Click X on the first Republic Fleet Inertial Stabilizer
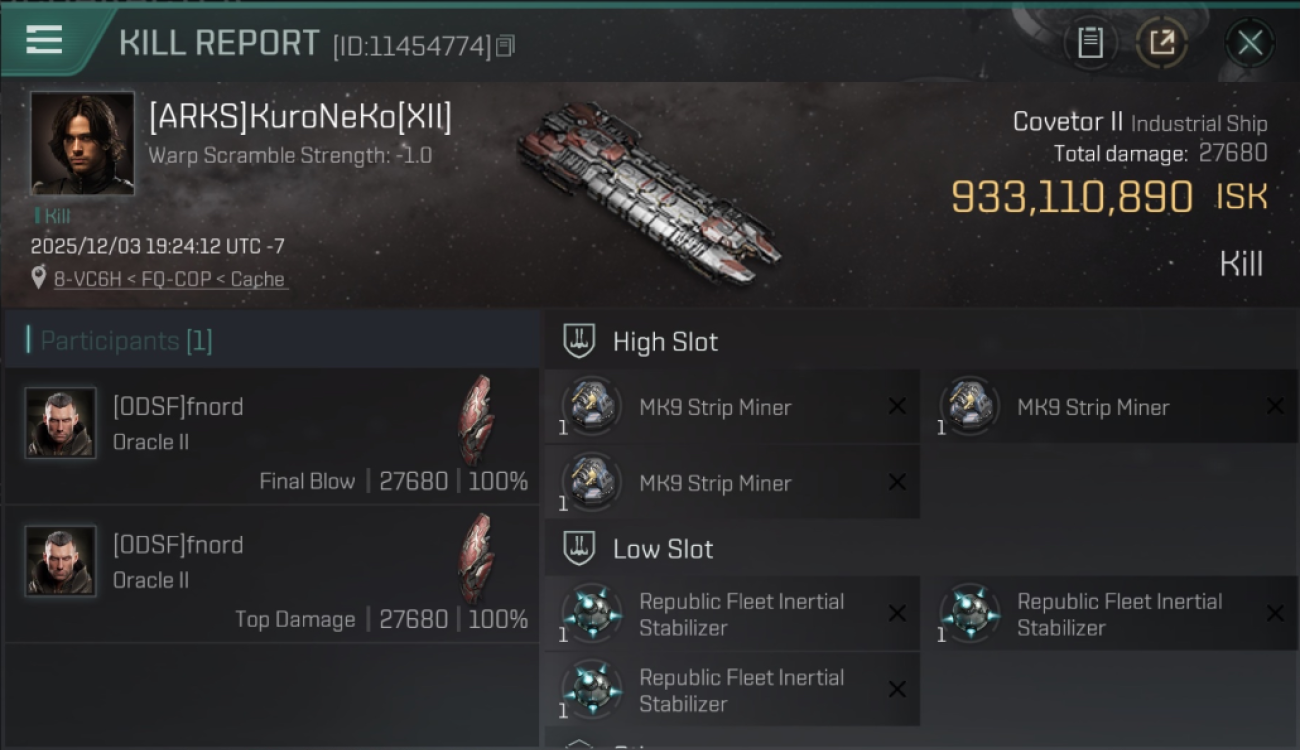The width and height of the screenshot is (1300, 750). click(897, 613)
